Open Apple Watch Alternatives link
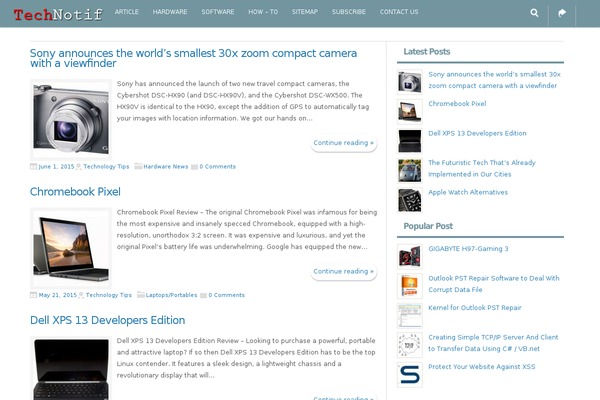 (468, 192)
